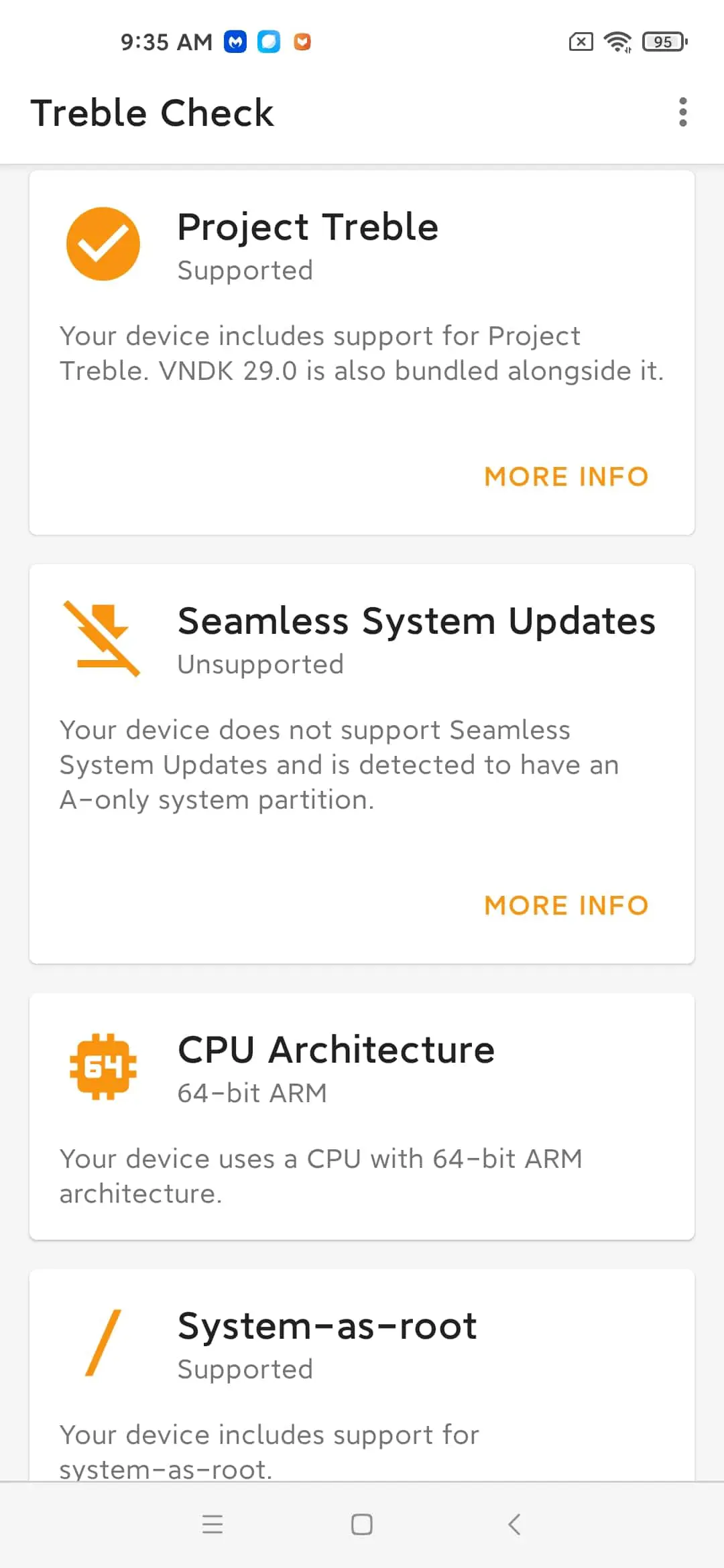Tap the 64 chip CPU icon
Image resolution: width=724 pixels, height=1568 pixels.
click(103, 1066)
